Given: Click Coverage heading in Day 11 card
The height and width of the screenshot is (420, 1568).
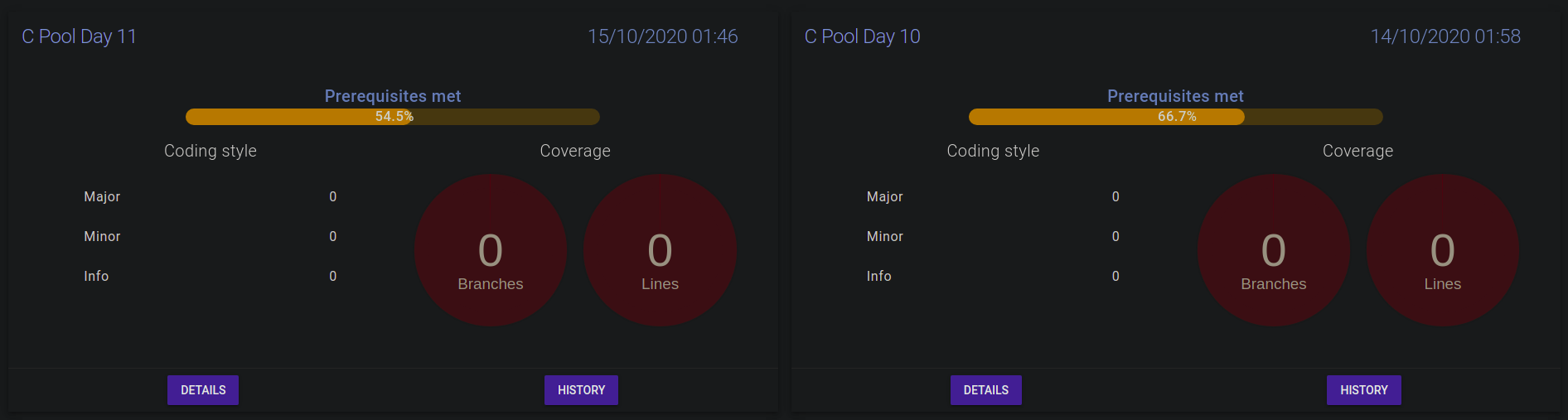Looking at the screenshot, I should (x=575, y=151).
